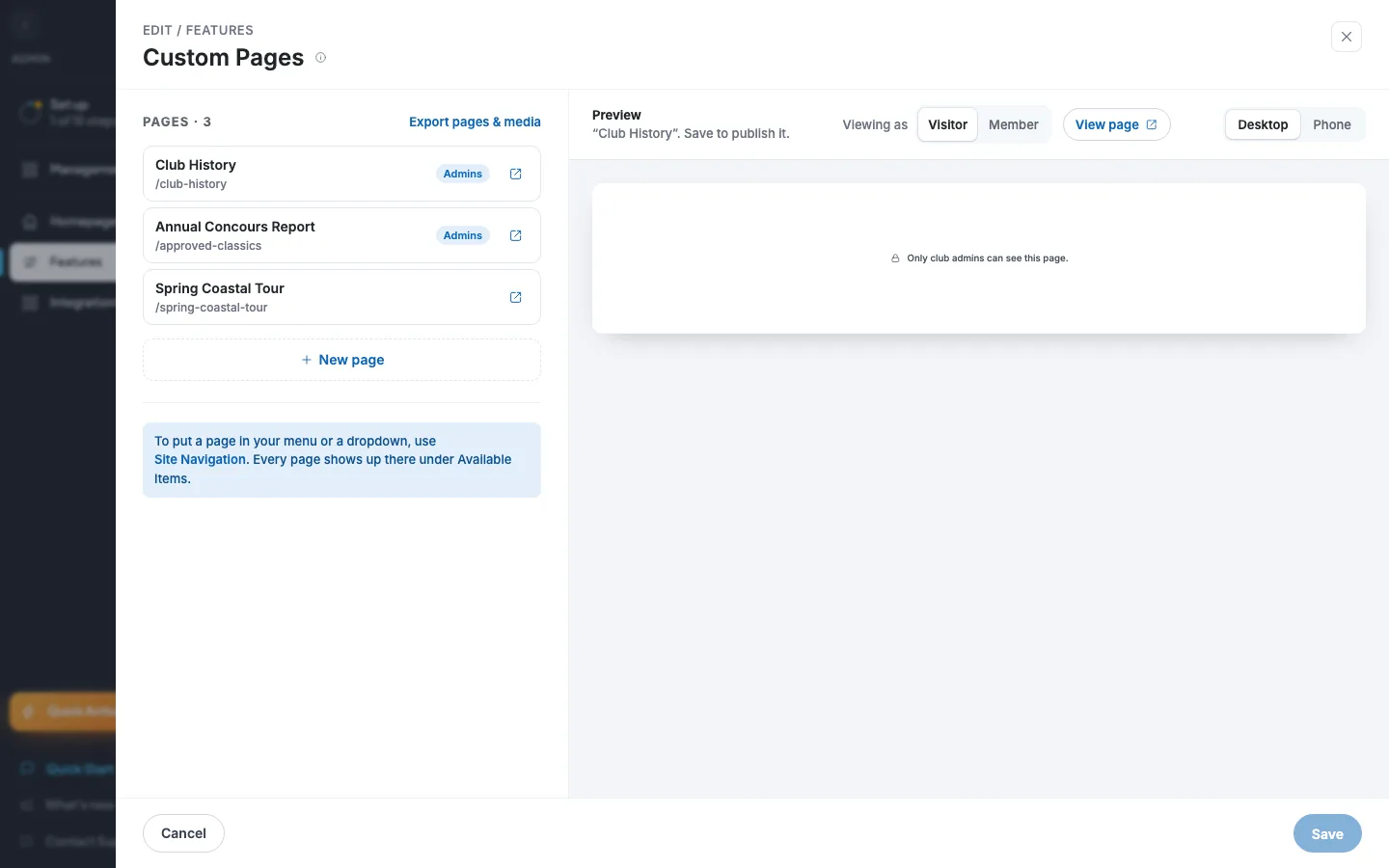Click Admins badge on Club History

click(463, 174)
